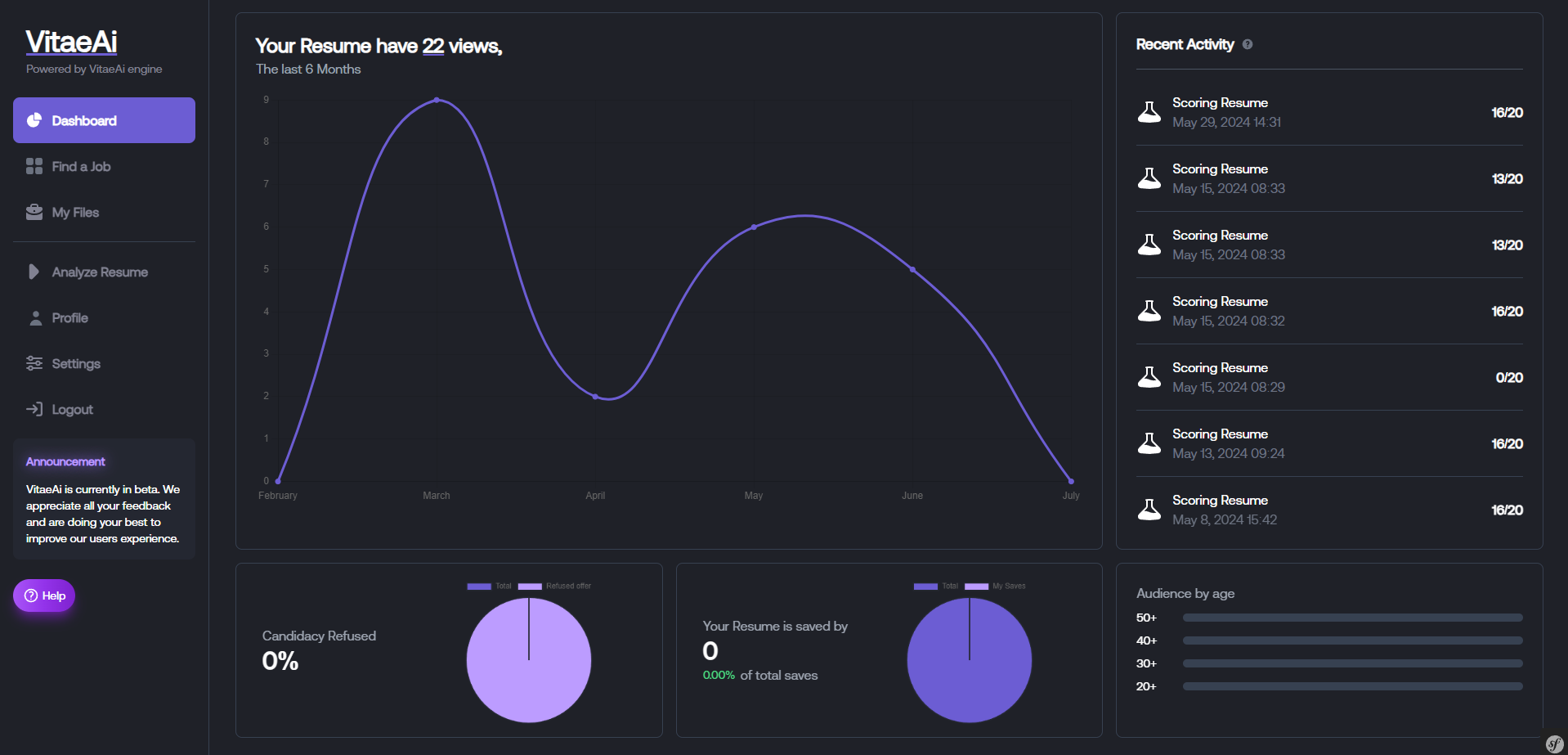This screenshot has width=1568, height=755.
Task: Click the Find a Job grid icon
Action: pos(34,166)
